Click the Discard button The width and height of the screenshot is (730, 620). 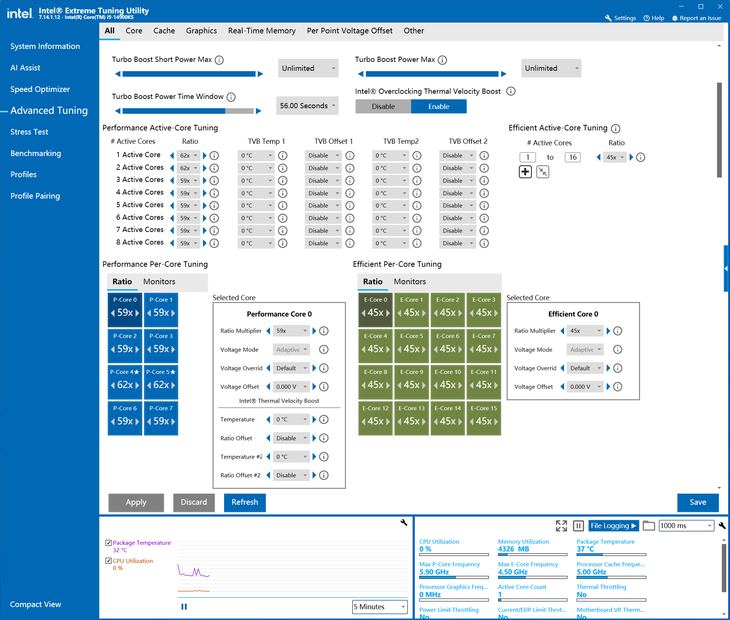pos(194,503)
